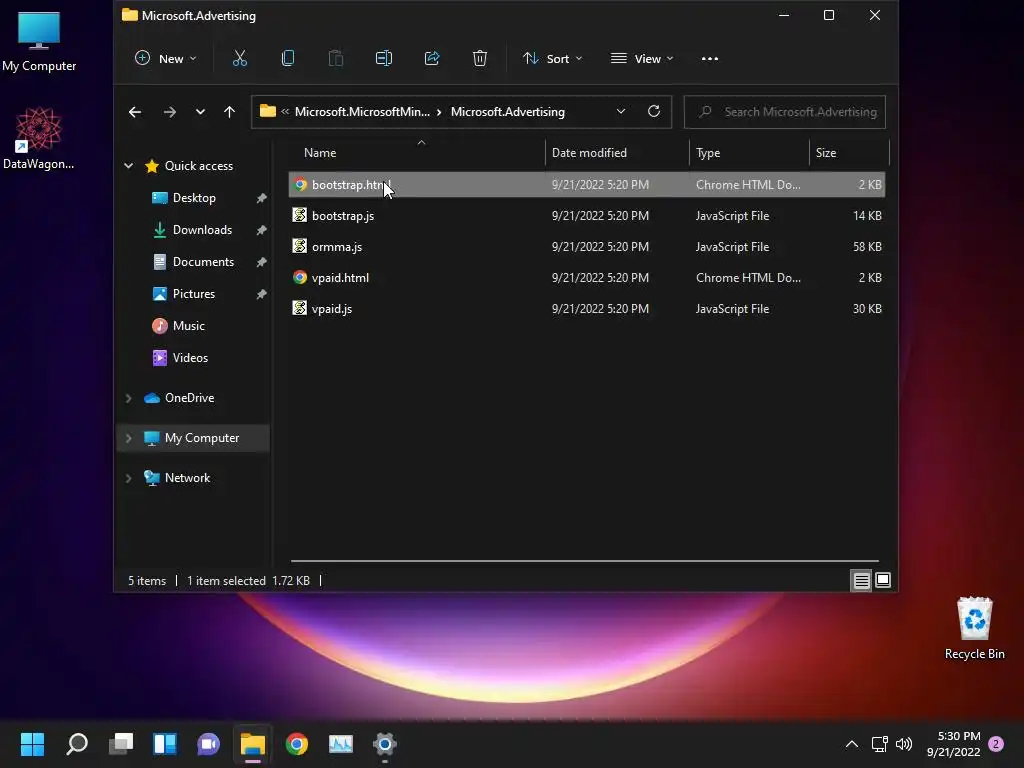
Task: Collapse the Quick access tree node
Action: pos(129,166)
